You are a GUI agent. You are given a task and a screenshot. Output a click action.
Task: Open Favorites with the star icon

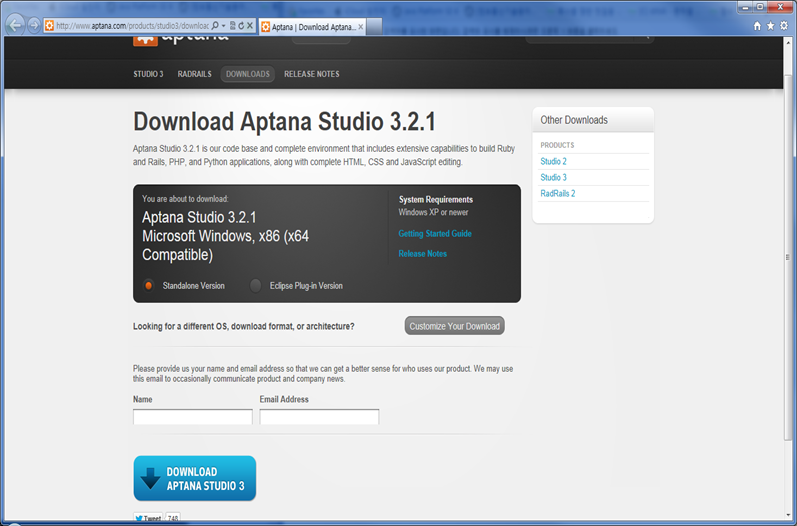(x=771, y=26)
